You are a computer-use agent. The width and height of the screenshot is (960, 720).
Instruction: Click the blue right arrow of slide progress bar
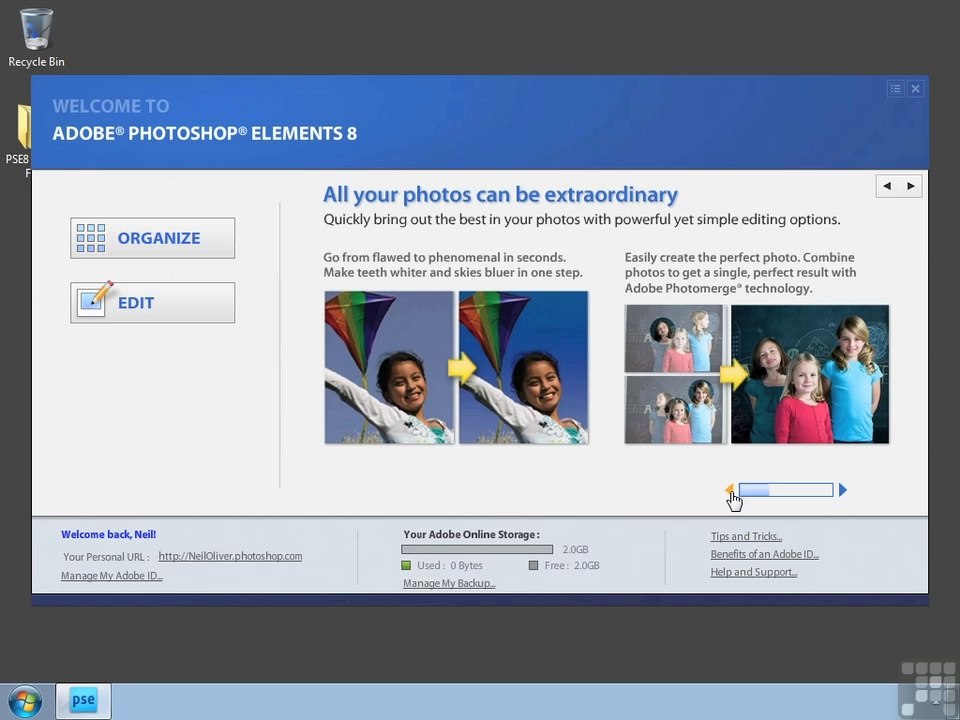point(843,490)
